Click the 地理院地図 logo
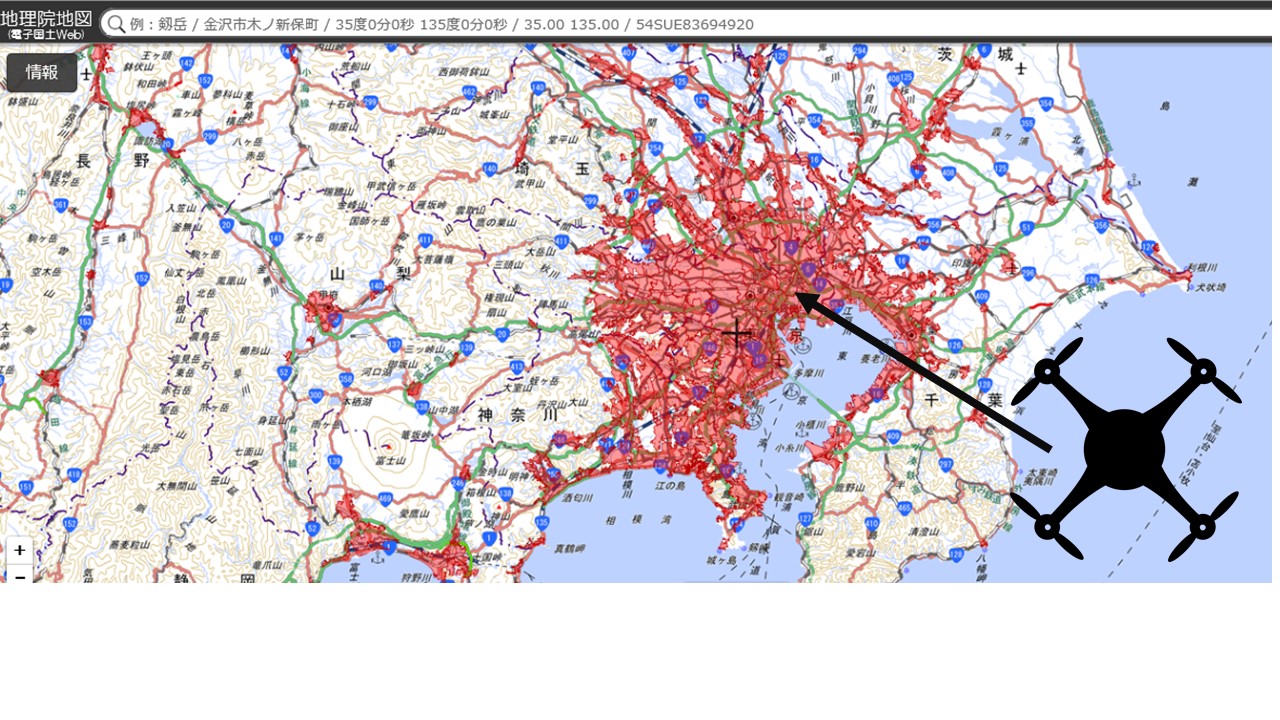Viewport: 1280px width, 720px height. pos(47,24)
